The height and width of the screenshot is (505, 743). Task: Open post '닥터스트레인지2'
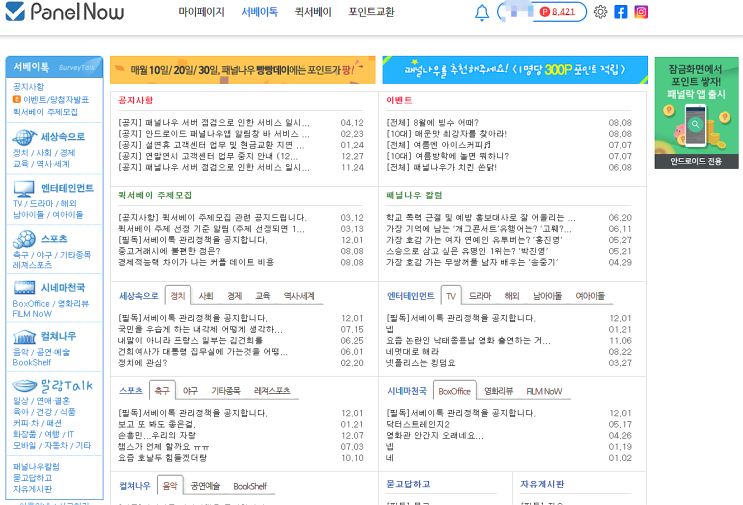tap(418, 424)
